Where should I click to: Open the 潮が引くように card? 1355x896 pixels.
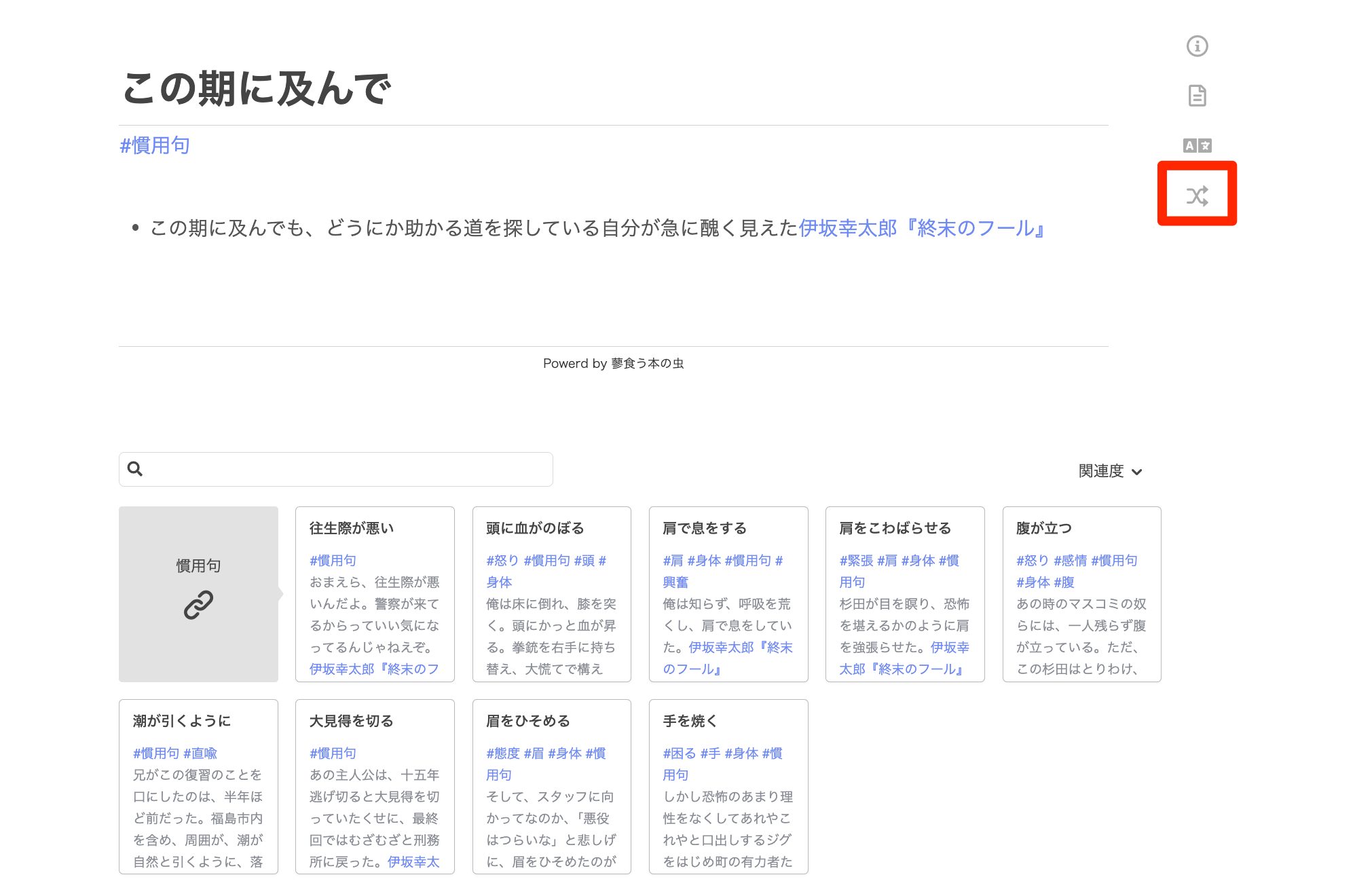point(181,721)
